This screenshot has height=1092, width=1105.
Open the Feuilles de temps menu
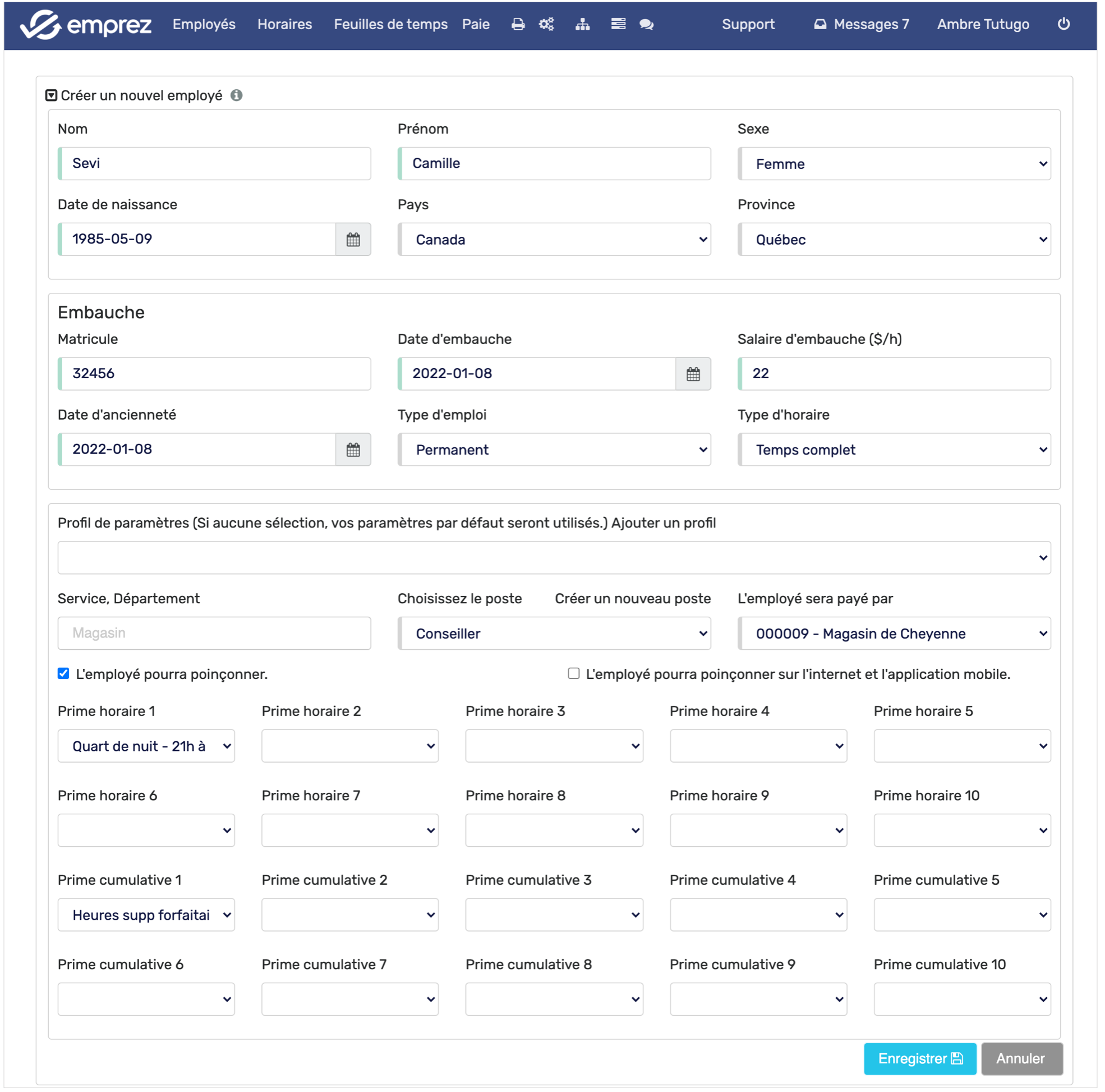390,24
